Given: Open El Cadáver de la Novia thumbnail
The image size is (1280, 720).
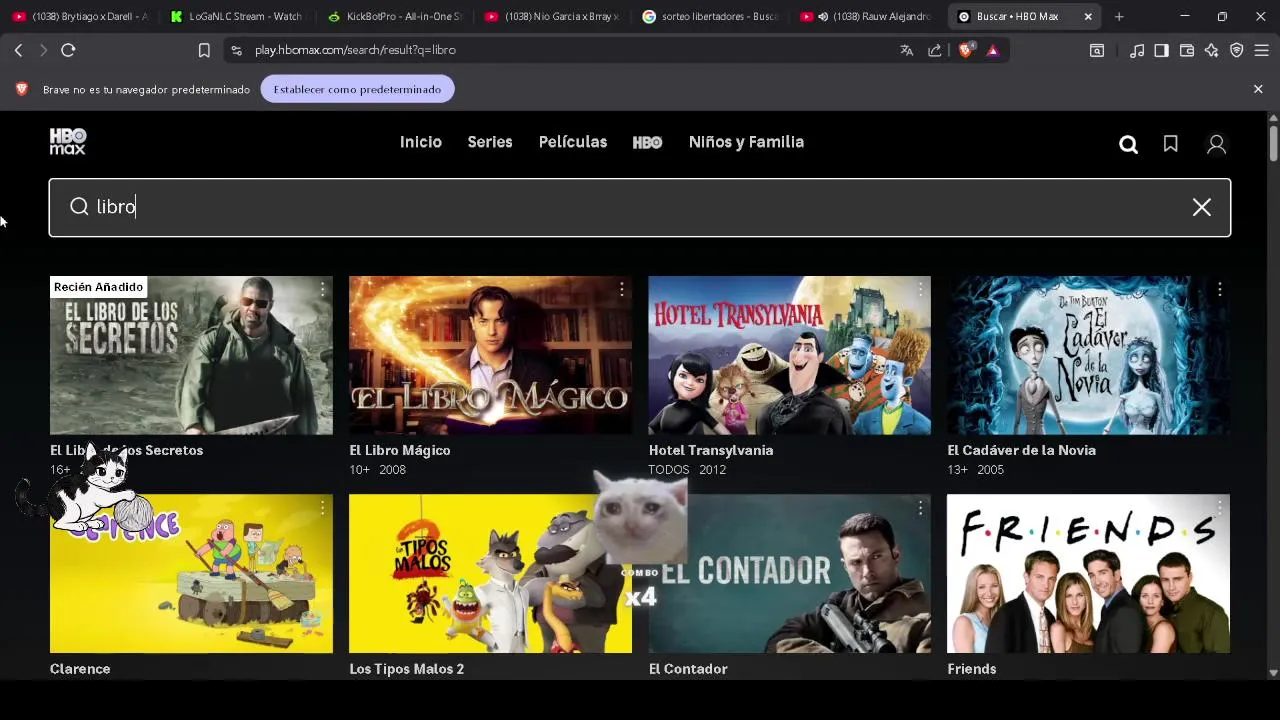Looking at the screenshot, I should 1088,355.
